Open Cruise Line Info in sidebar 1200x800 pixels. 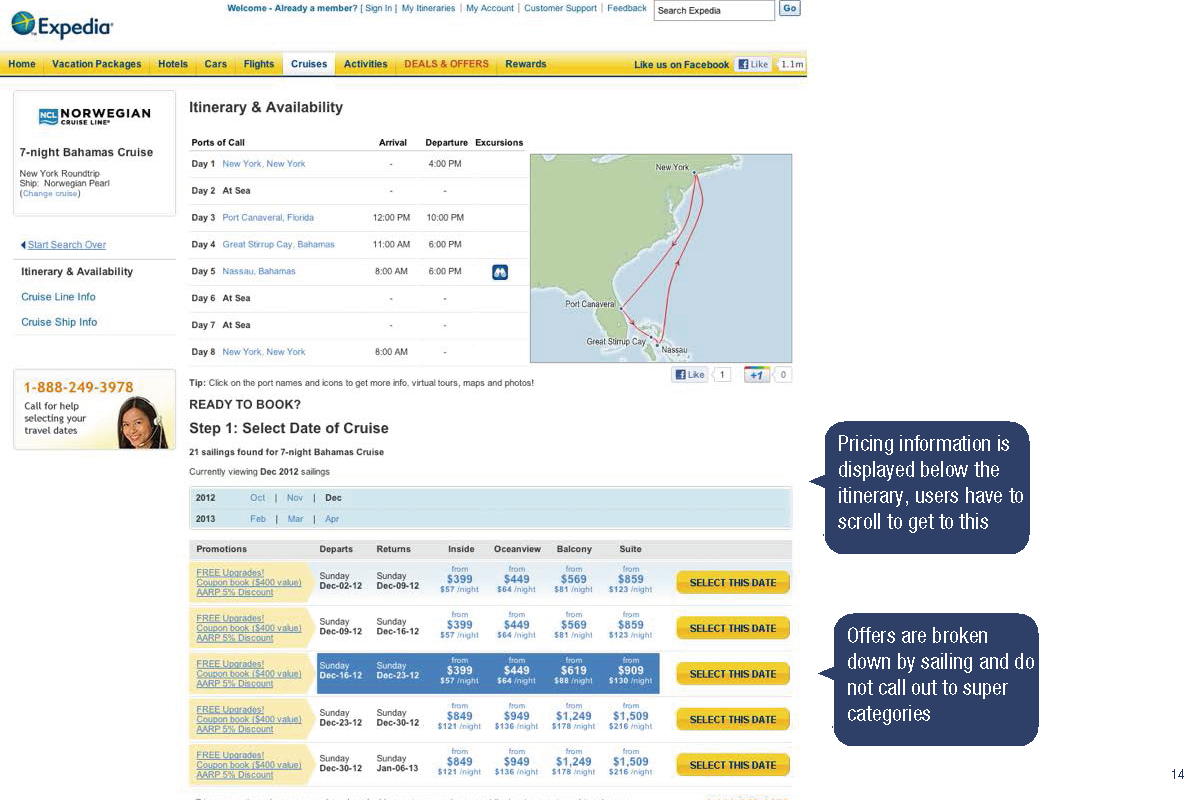[x=59, y=297]
